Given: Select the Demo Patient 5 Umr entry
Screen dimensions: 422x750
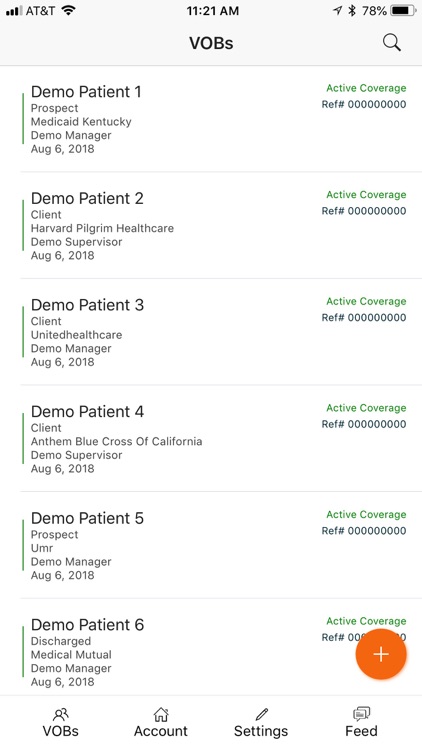Looking at the screenshot, I should click(x=221, y=545).
